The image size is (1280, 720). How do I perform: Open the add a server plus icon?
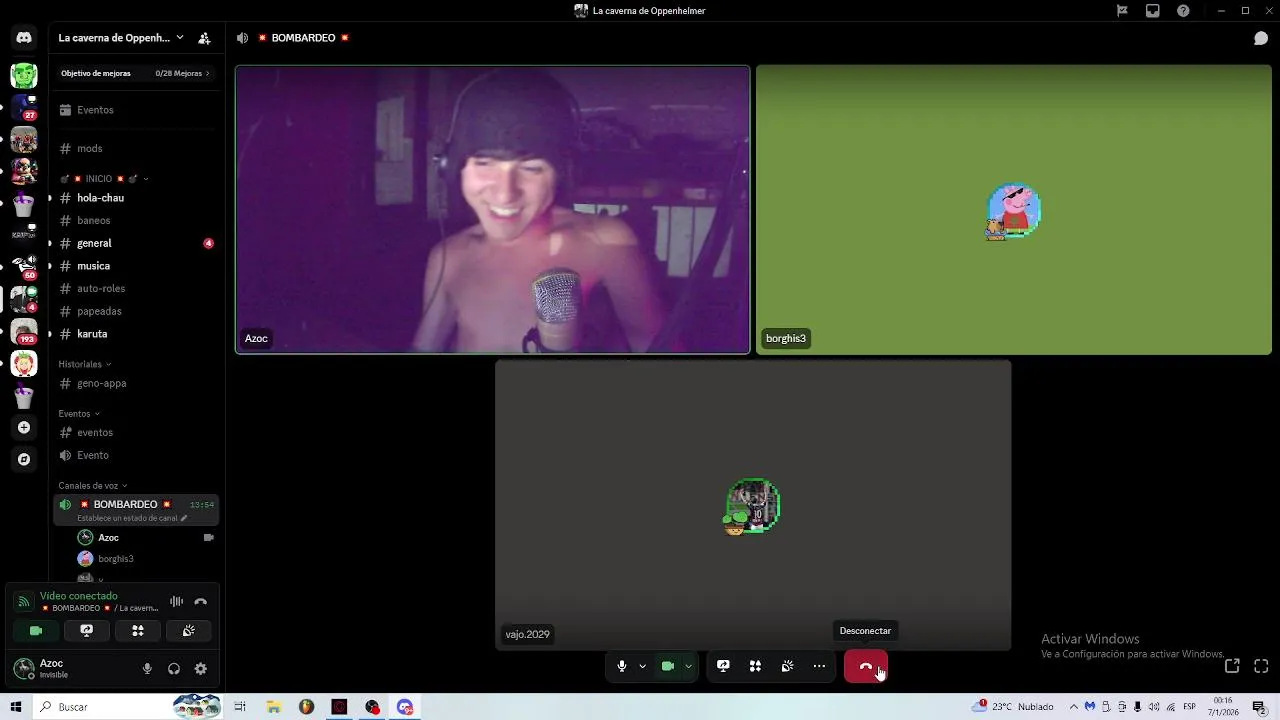tap(24, 427)
